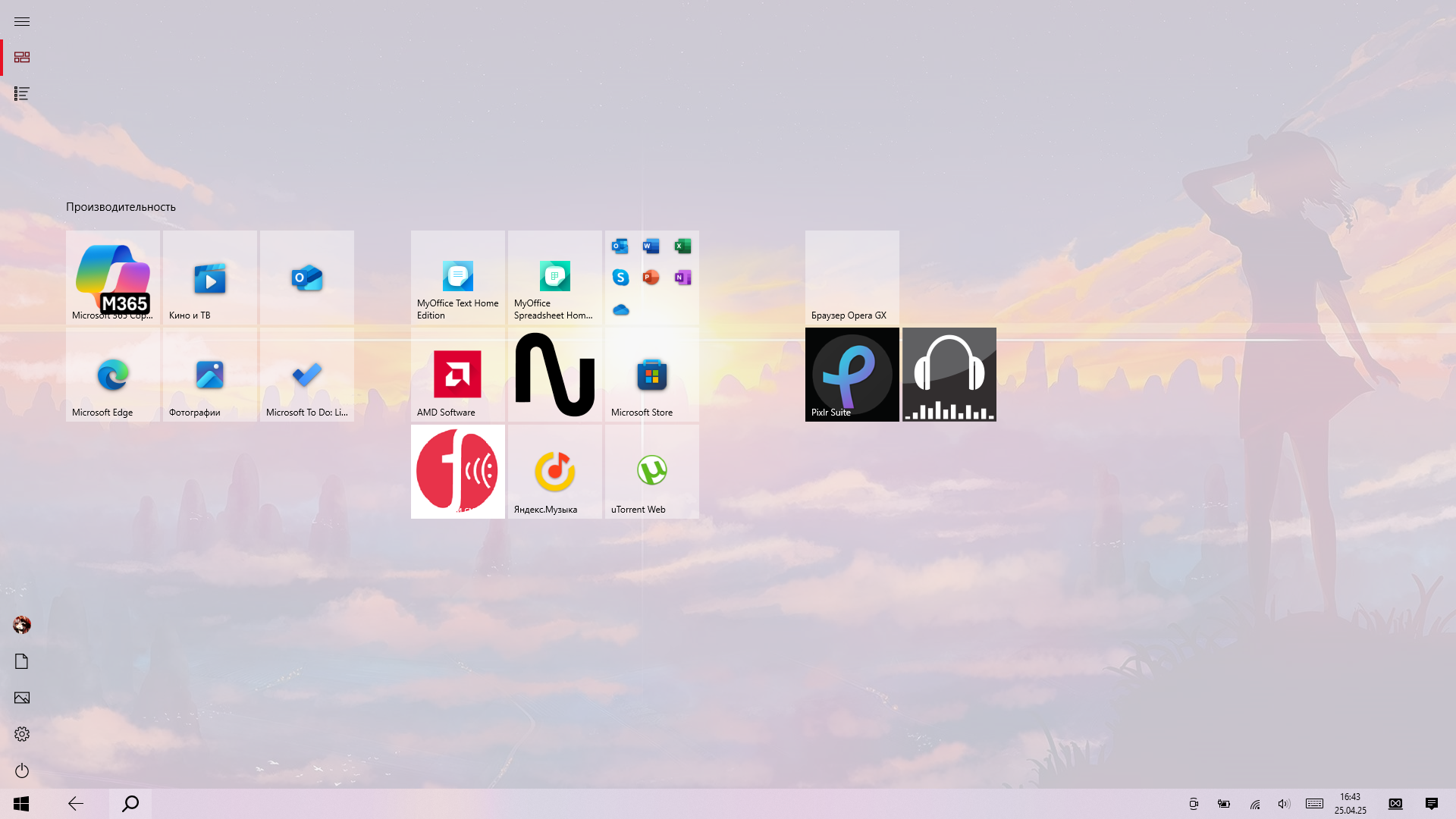1456x819 pixels.
Task: Open taskbar search magnifier
Action: coord(130,804)
